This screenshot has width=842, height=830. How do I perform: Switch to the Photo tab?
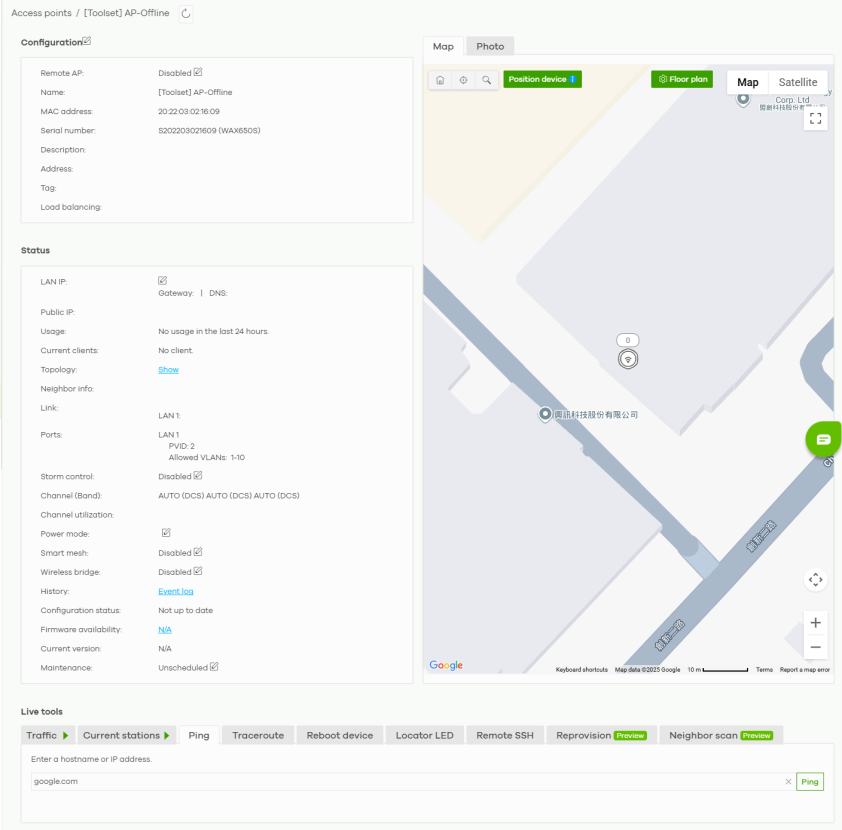click(490, 47)
